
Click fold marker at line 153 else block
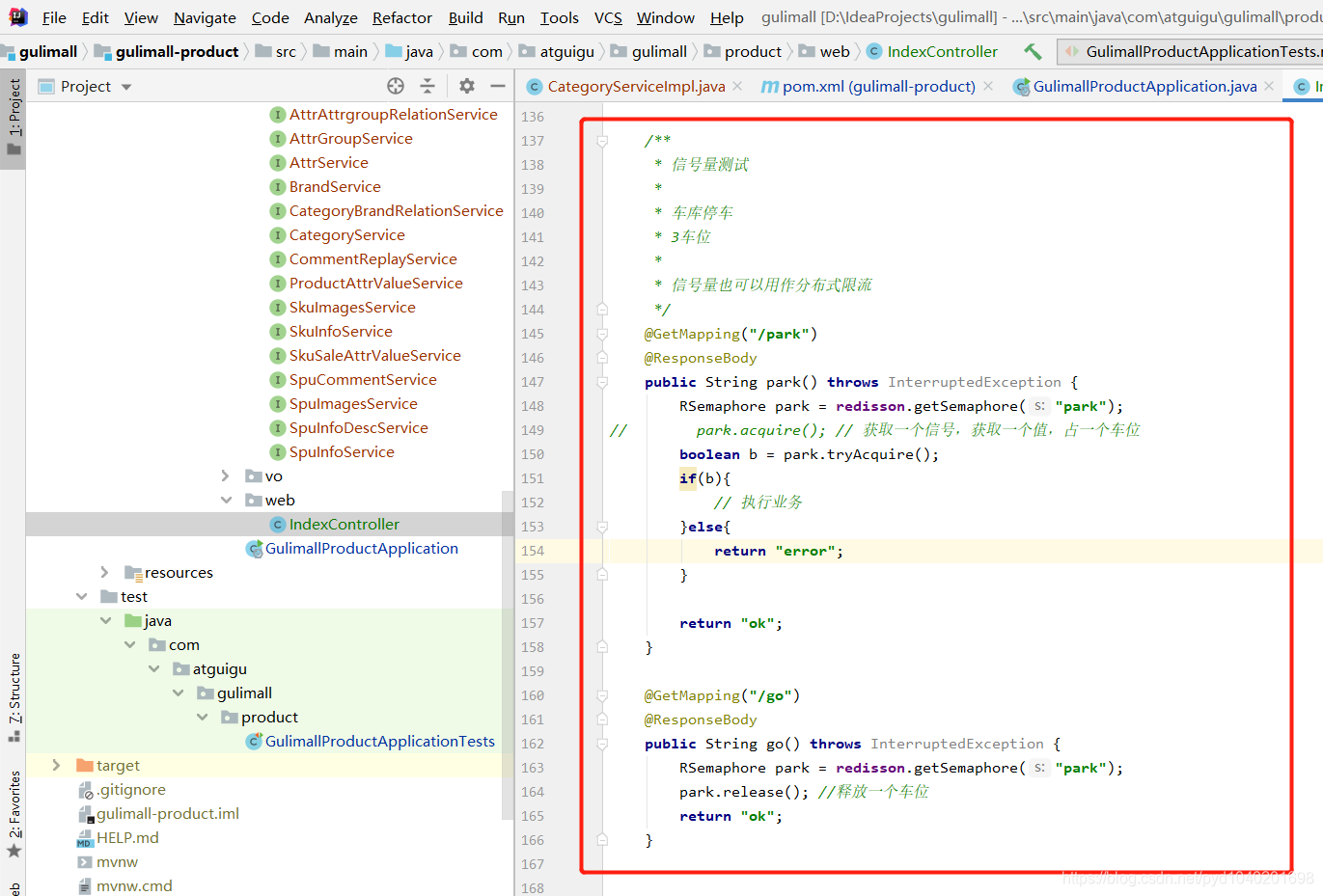[602, 527]
